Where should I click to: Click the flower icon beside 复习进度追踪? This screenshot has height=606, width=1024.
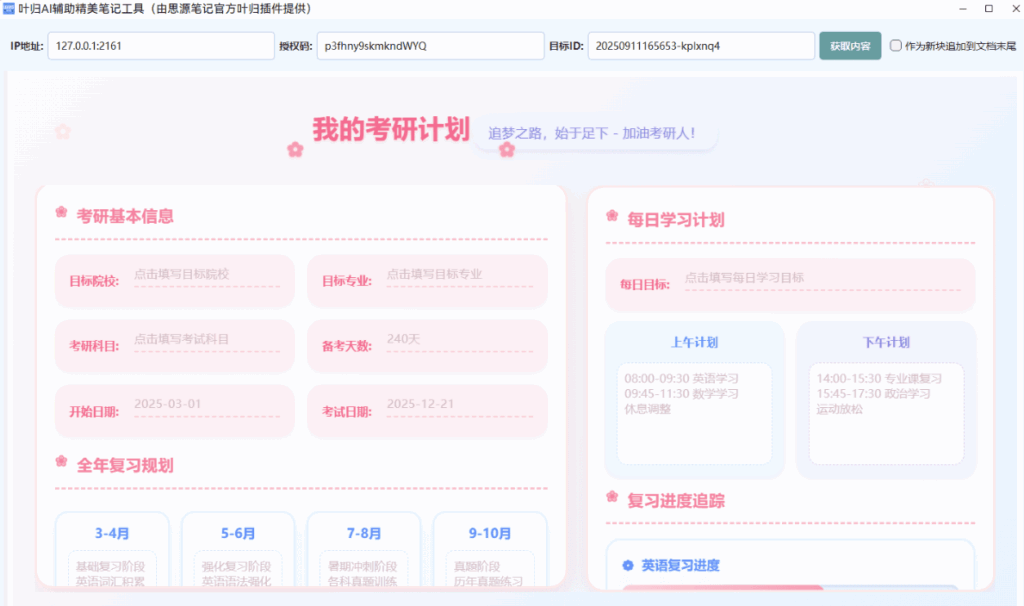click(x=612, y=497)
